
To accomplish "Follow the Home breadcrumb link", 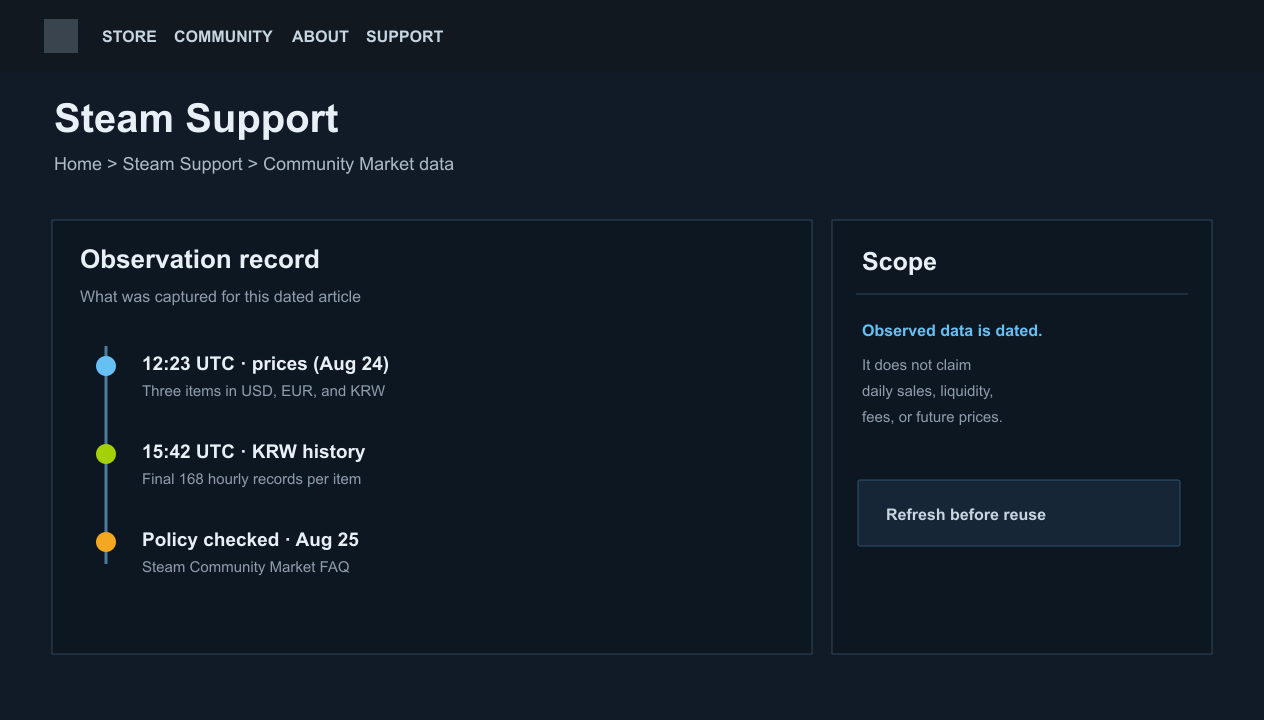I will tap(78, 164).
